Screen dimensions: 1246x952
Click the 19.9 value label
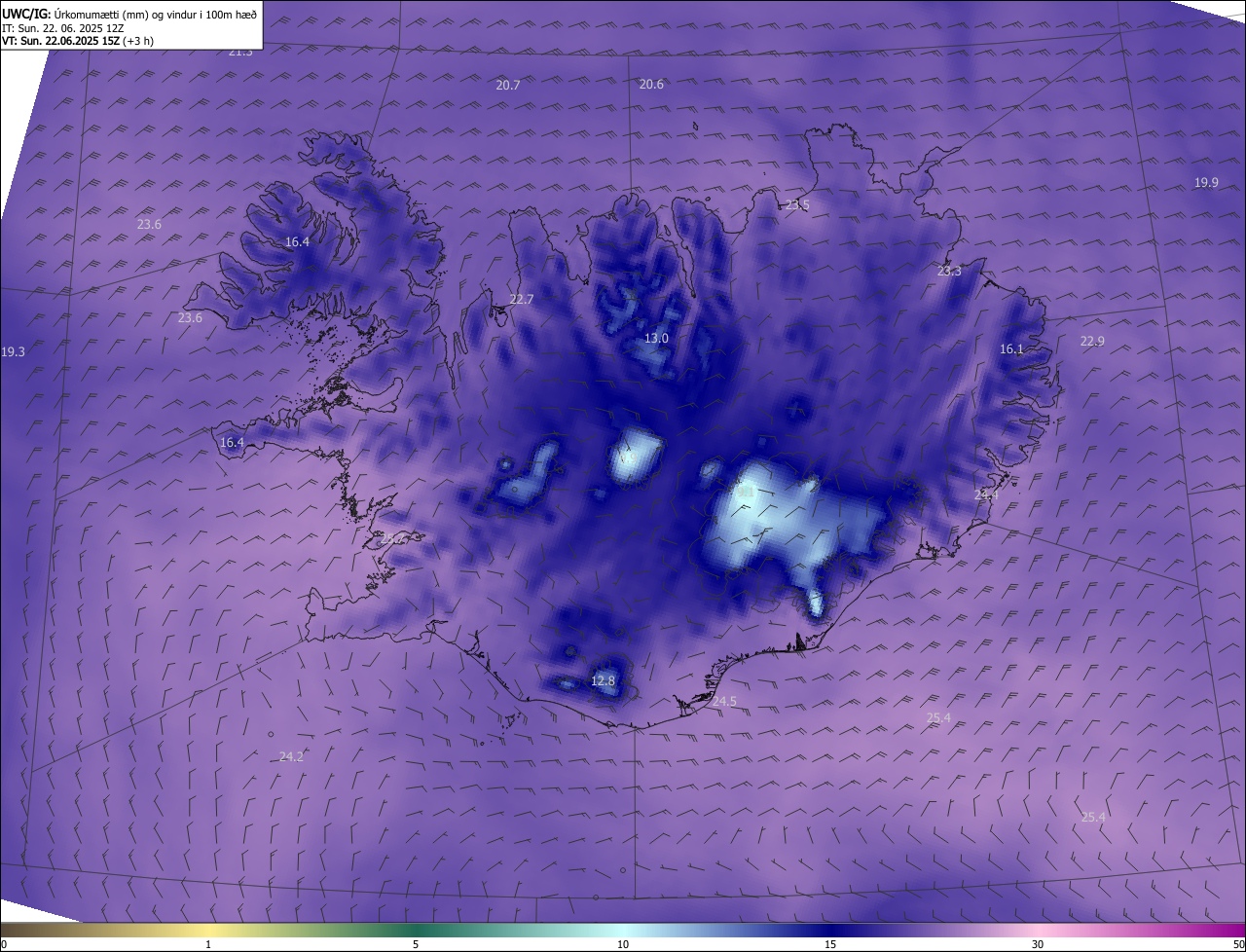[1206, 183]
